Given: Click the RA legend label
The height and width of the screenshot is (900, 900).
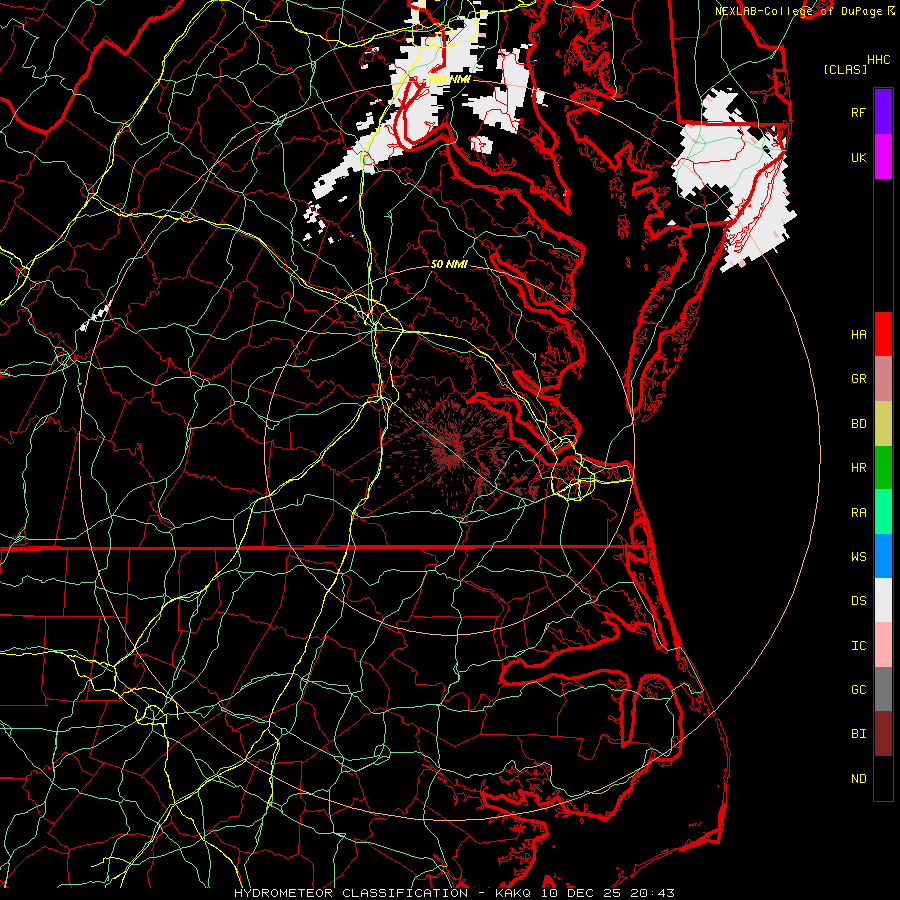Looking at the screenshot, I should [x=858, y=513].
